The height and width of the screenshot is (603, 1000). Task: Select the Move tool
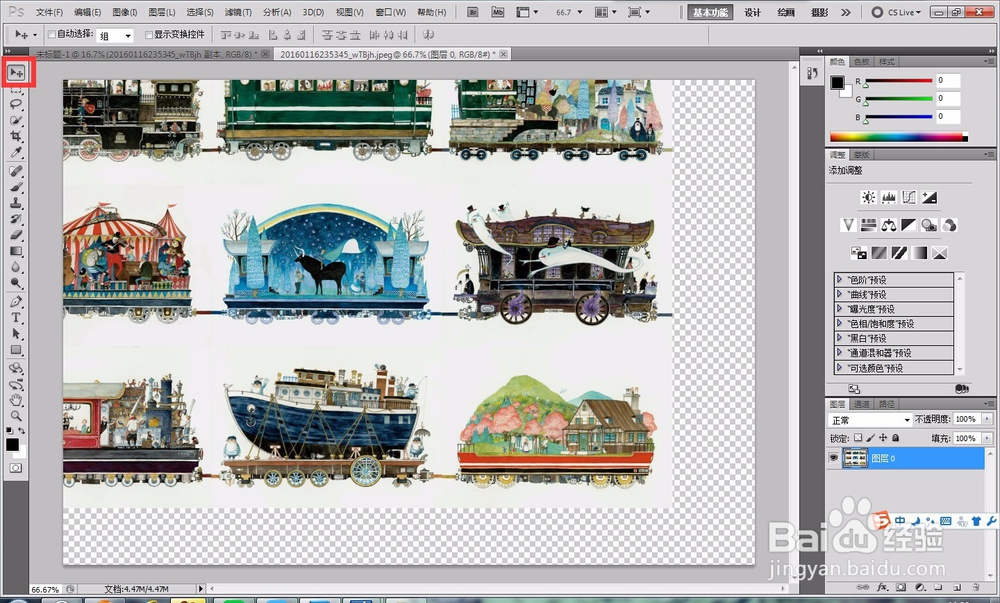[16, 73]
